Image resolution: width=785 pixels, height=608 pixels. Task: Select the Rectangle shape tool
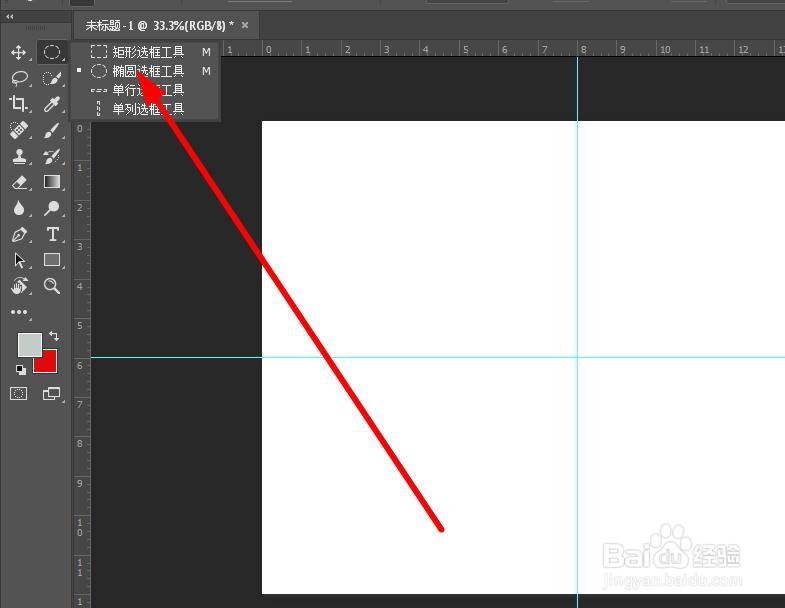[x=52, y=260]
